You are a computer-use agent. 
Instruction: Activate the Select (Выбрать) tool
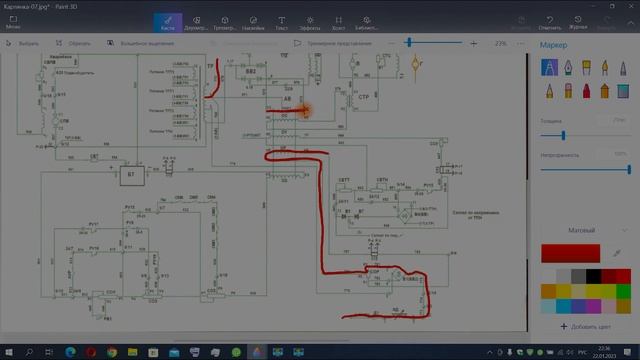23,43
